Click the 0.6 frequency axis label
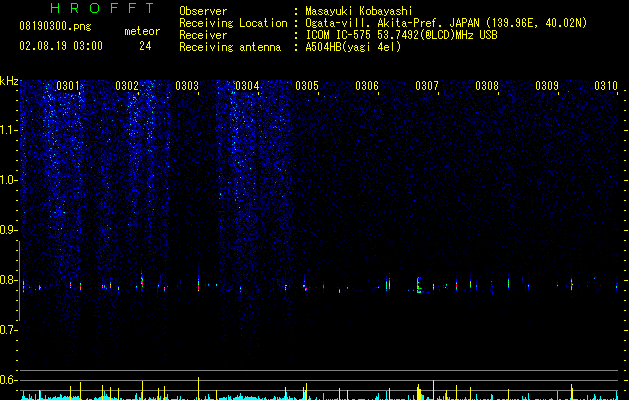629x400 pixels. pyautogui.click(x=8, y=380)
